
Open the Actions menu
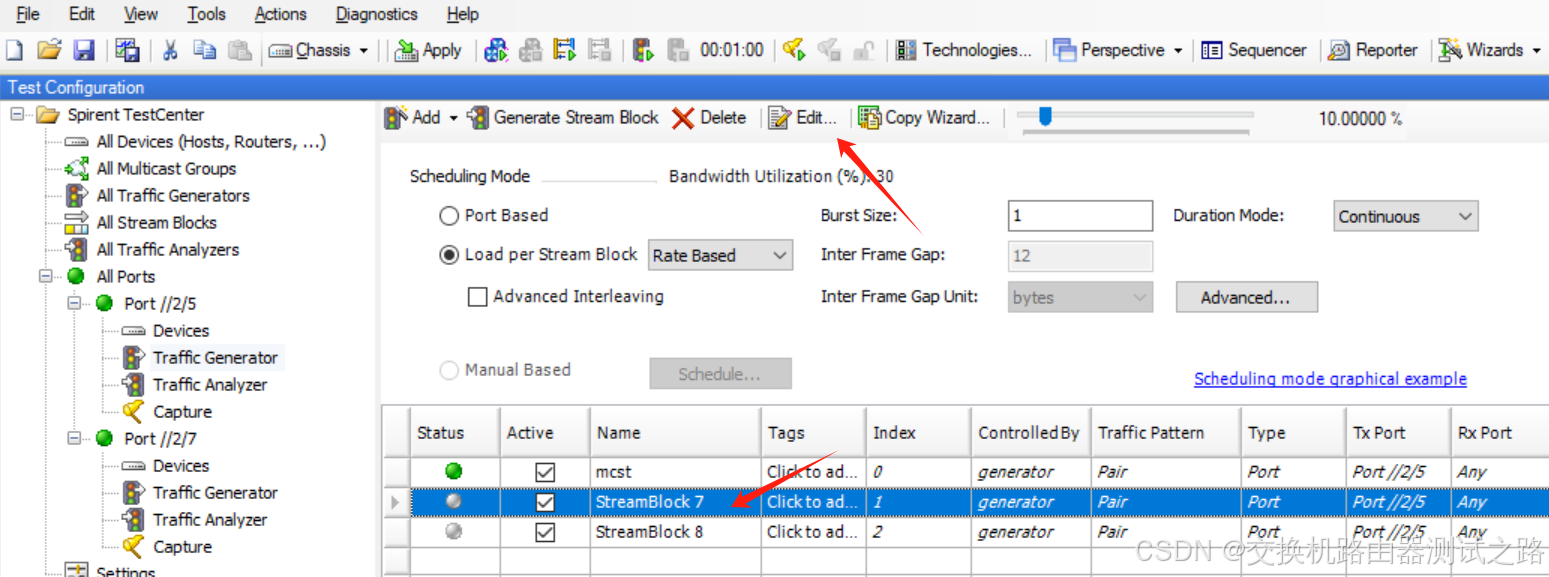[x=280, y=14]
